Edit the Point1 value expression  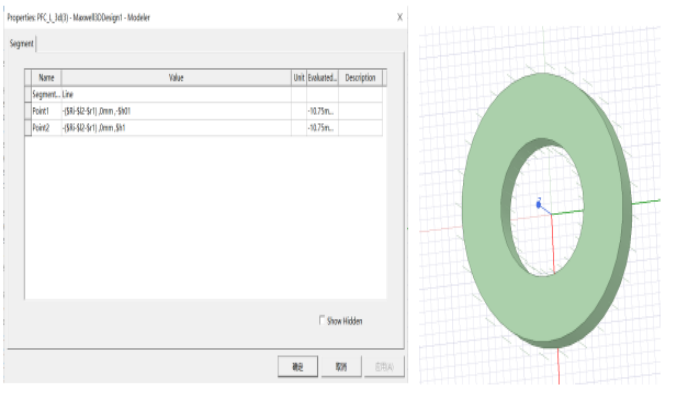click(x=176, y=111)
